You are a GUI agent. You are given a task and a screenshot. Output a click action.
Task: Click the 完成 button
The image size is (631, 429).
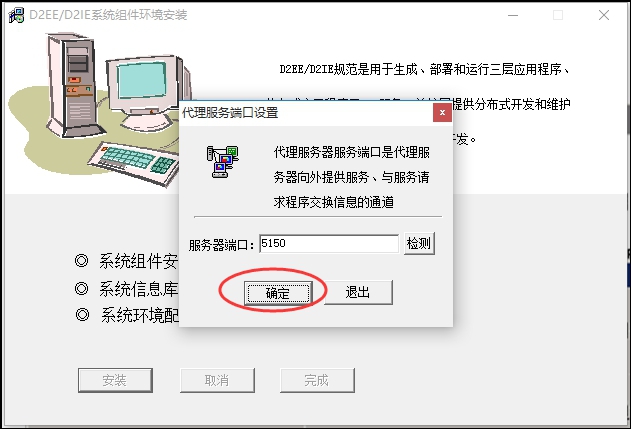pyautogui.click(x=317, y=380)
